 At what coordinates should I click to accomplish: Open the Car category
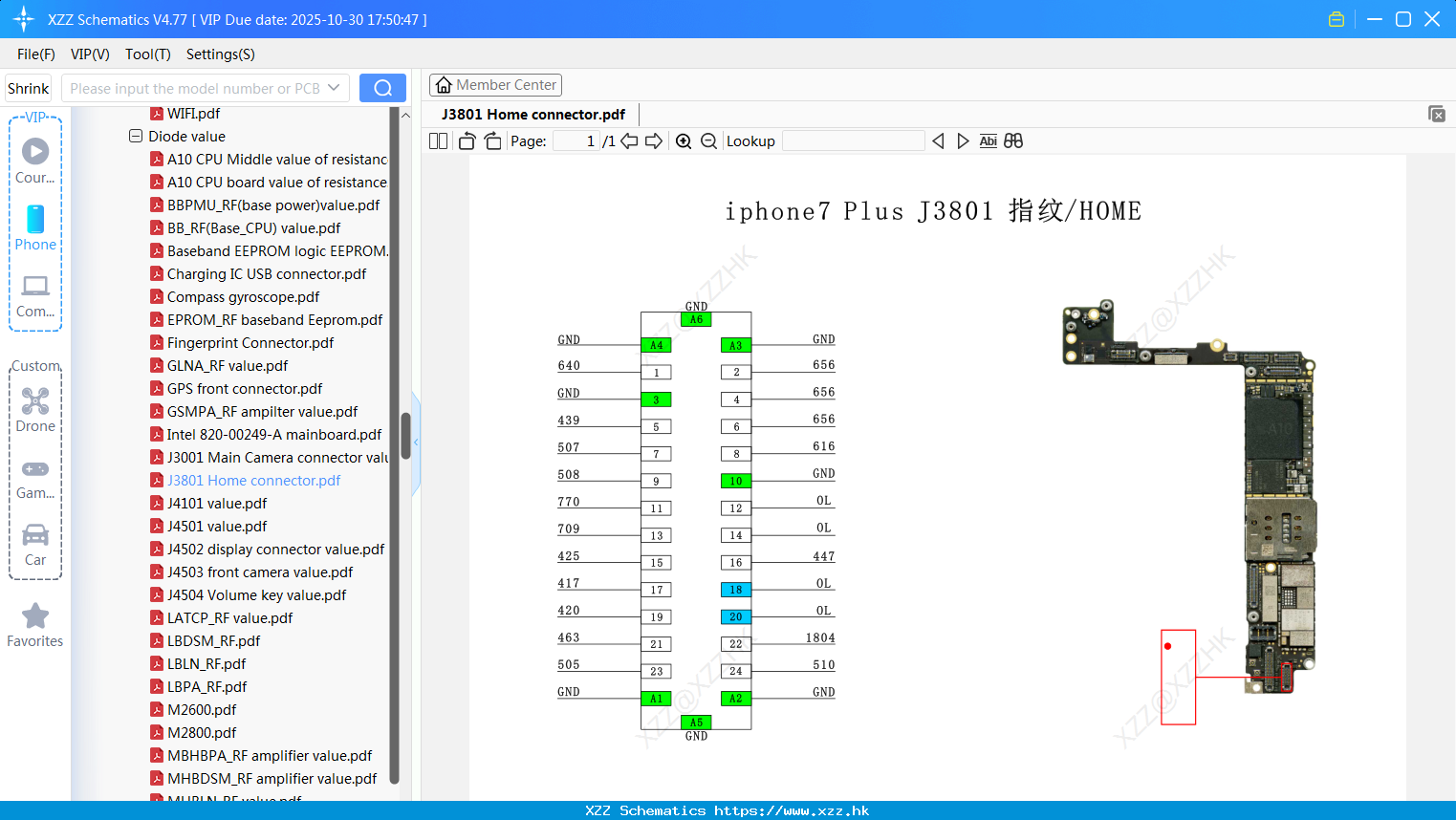[35, 545]
